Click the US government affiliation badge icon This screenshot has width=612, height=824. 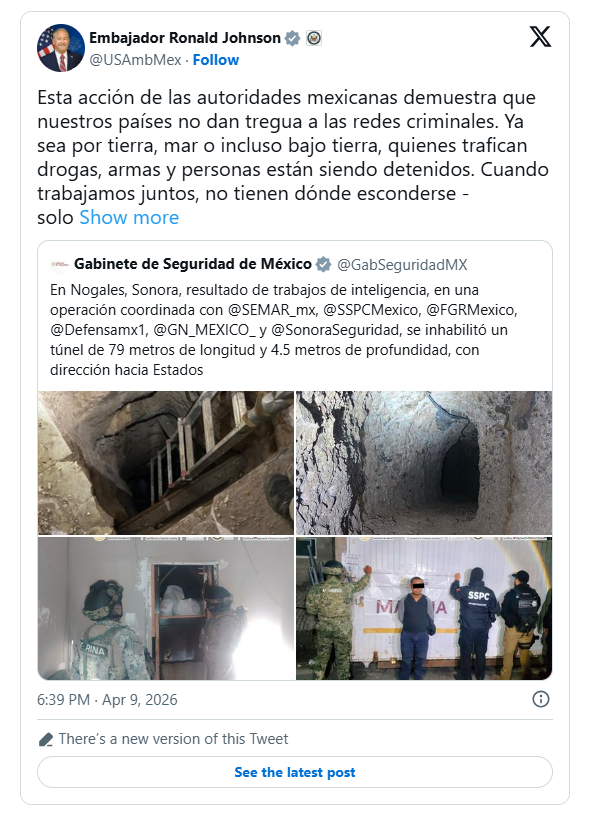(x=314, y=38)
